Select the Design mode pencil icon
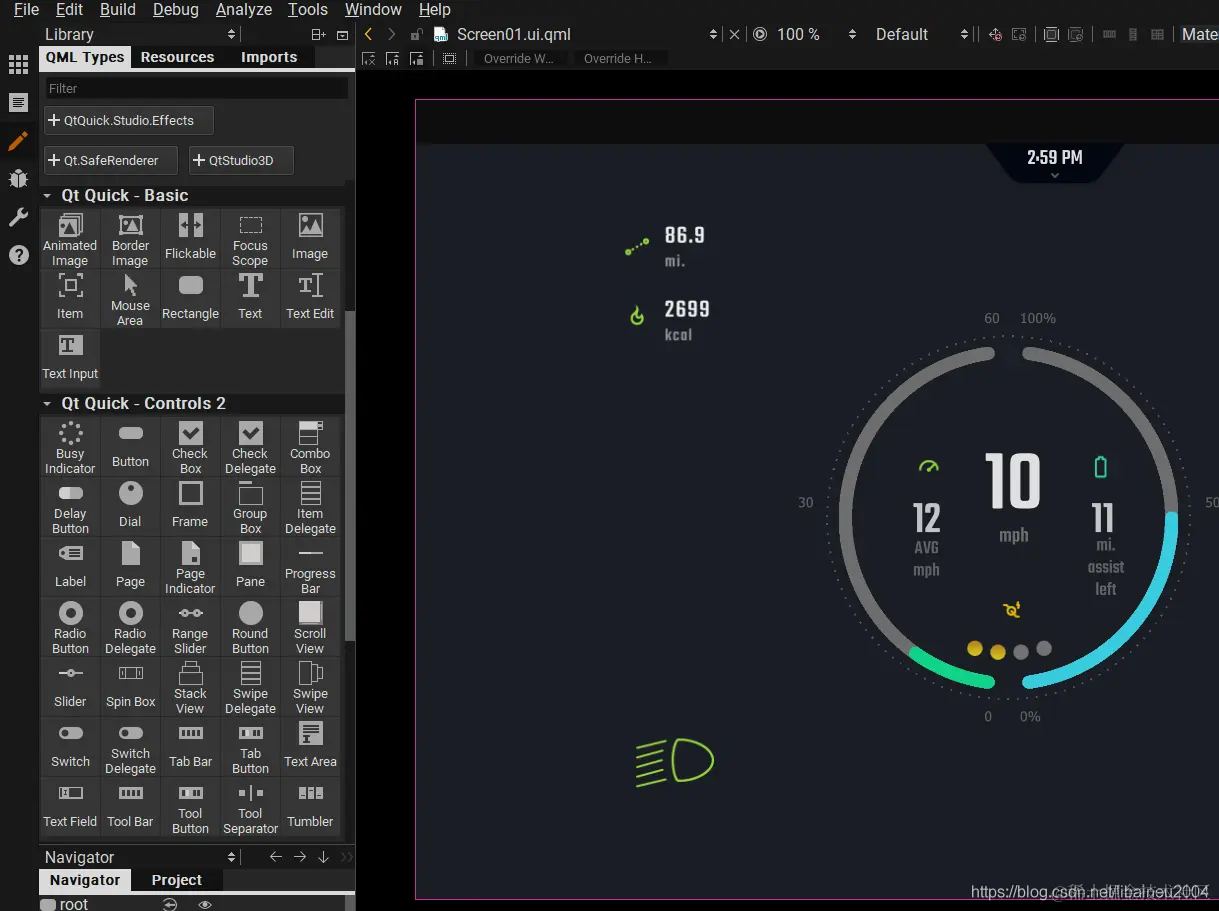Image resolution: width=1219 pixels, height=911 pixels. click(18, 141)
